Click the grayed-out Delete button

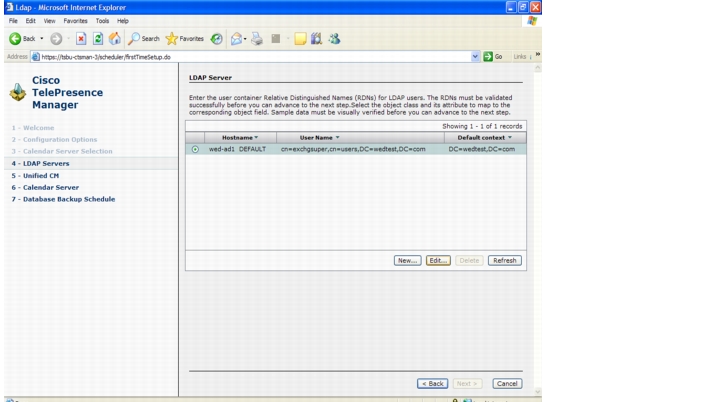[469, 261]
